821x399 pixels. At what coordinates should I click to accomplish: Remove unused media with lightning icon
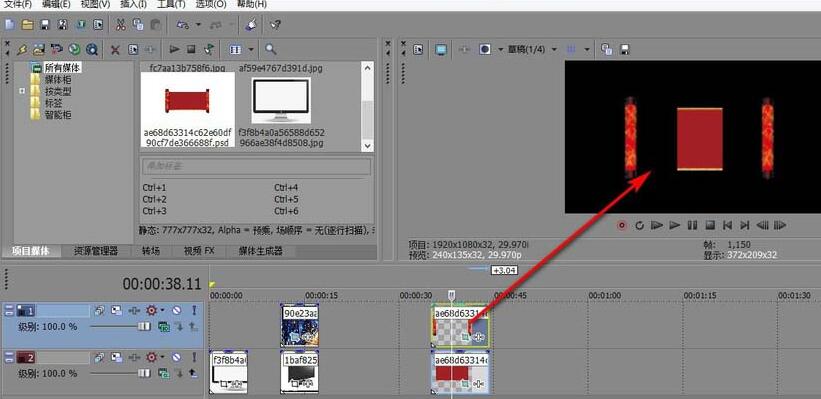22,49
